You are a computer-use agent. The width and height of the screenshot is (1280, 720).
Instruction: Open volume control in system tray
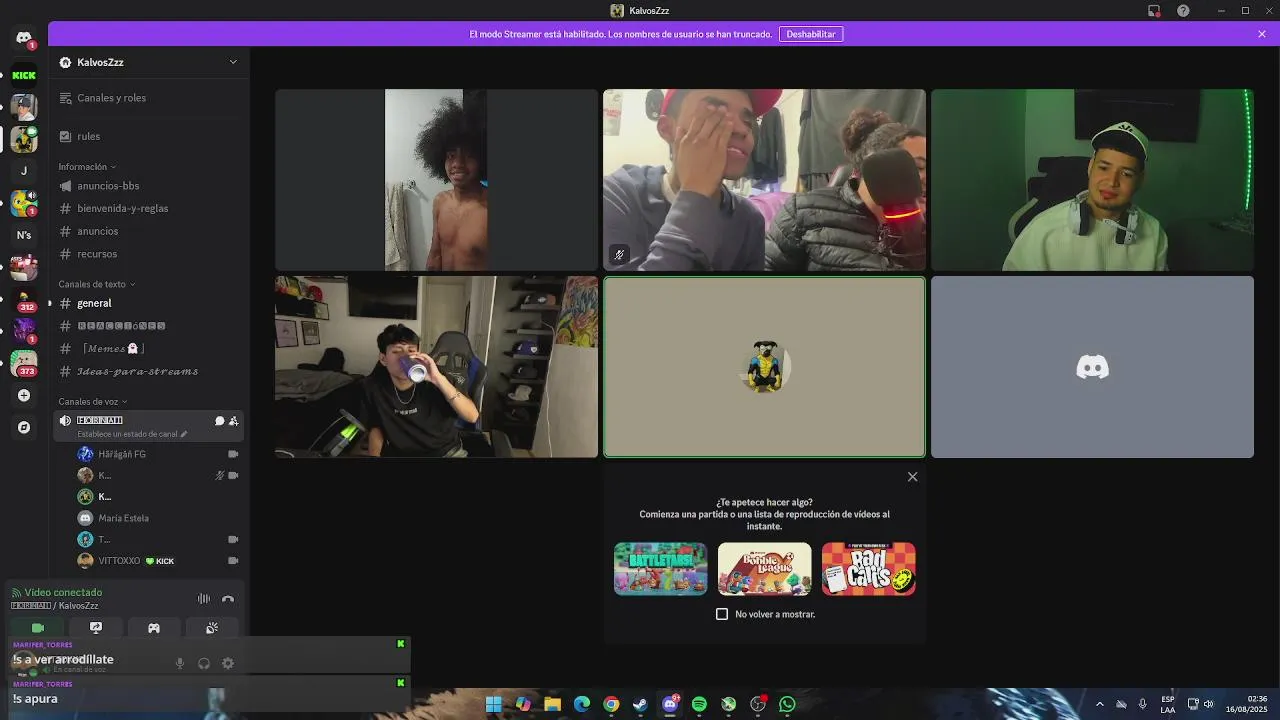pos(1208,704)
